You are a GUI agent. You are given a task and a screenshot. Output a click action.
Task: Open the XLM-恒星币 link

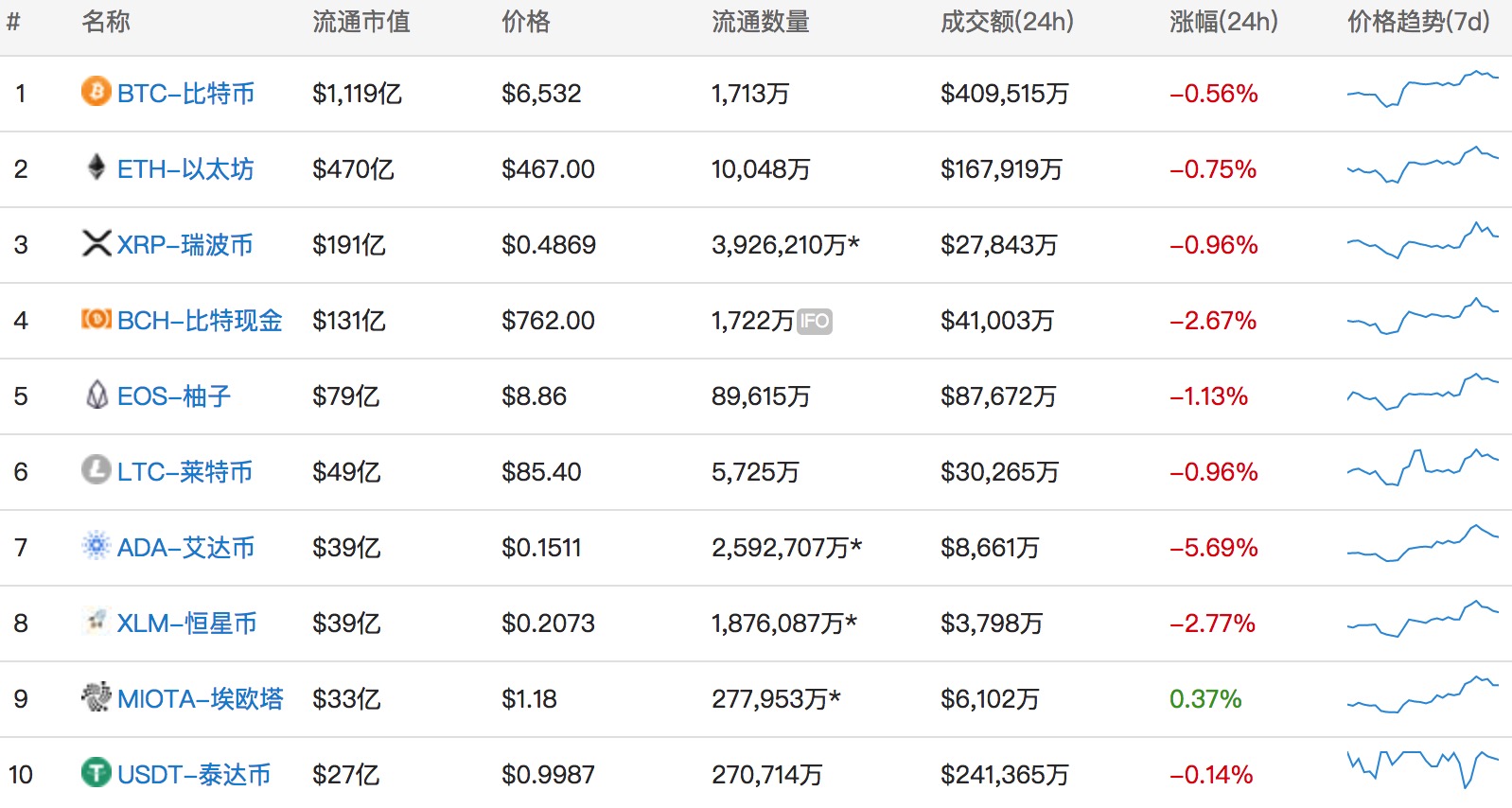(187, 624)
